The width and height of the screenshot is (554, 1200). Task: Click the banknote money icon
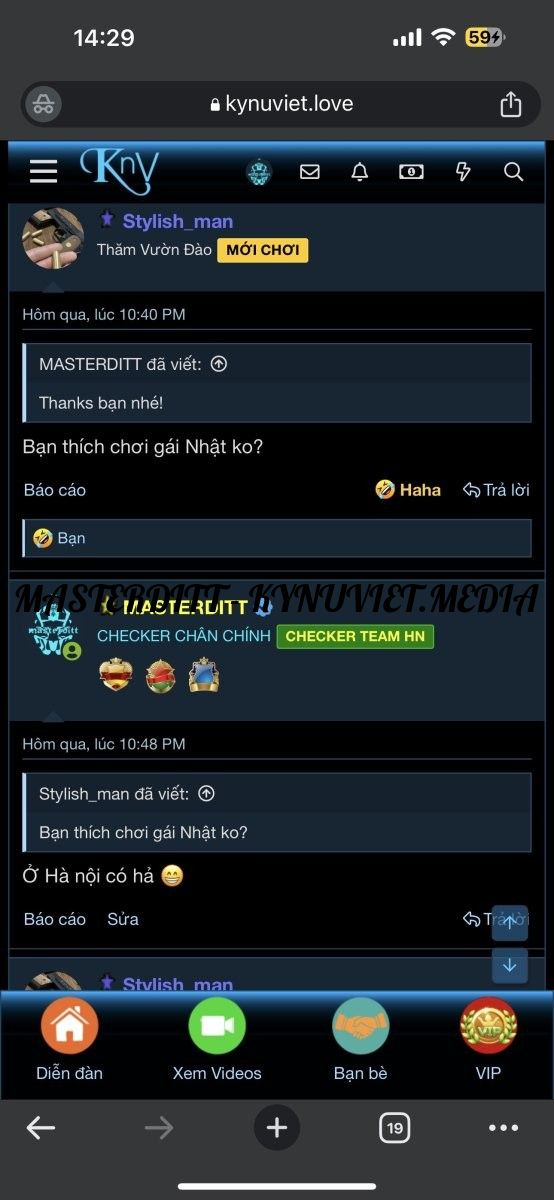411,172
